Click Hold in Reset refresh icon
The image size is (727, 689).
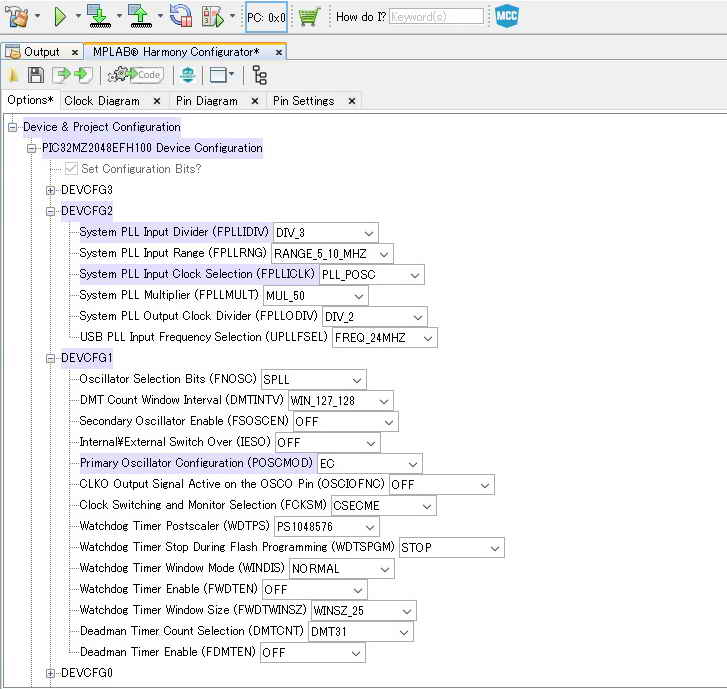coord(181,16)
